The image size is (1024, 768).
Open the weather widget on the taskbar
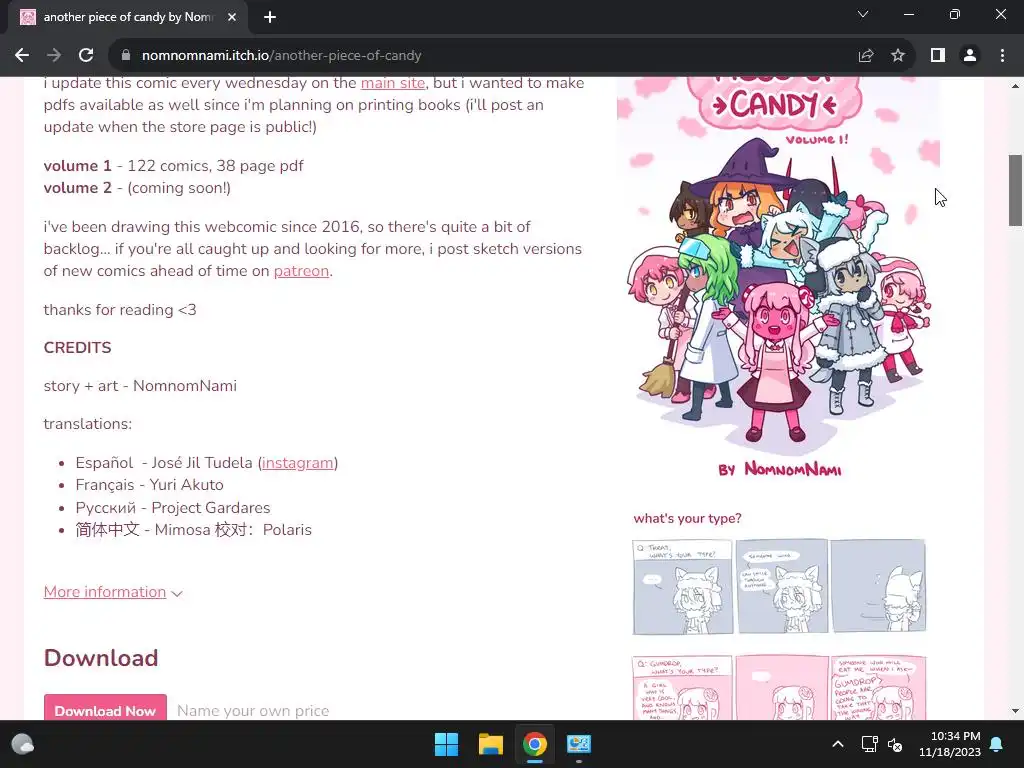point(23,744)
